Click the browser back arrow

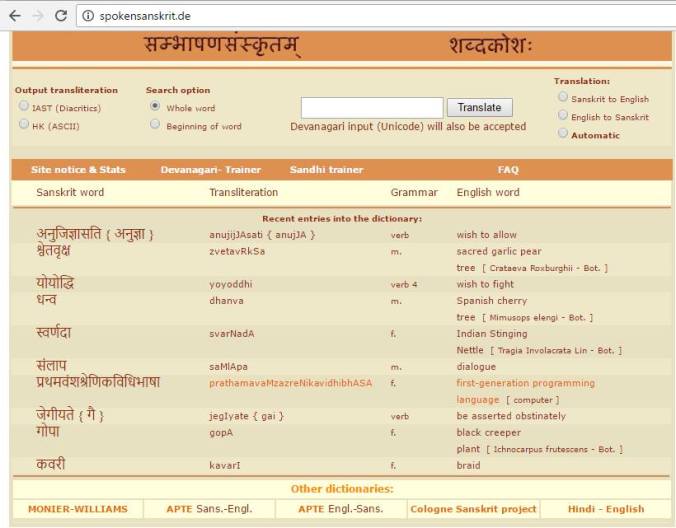coord(14,15)
